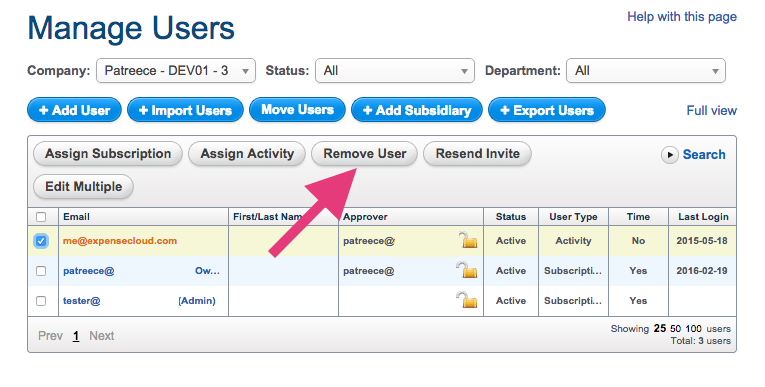The image size is (765, 387).
Task: Open the tester@ user link
Action: (x=81, y=301)
